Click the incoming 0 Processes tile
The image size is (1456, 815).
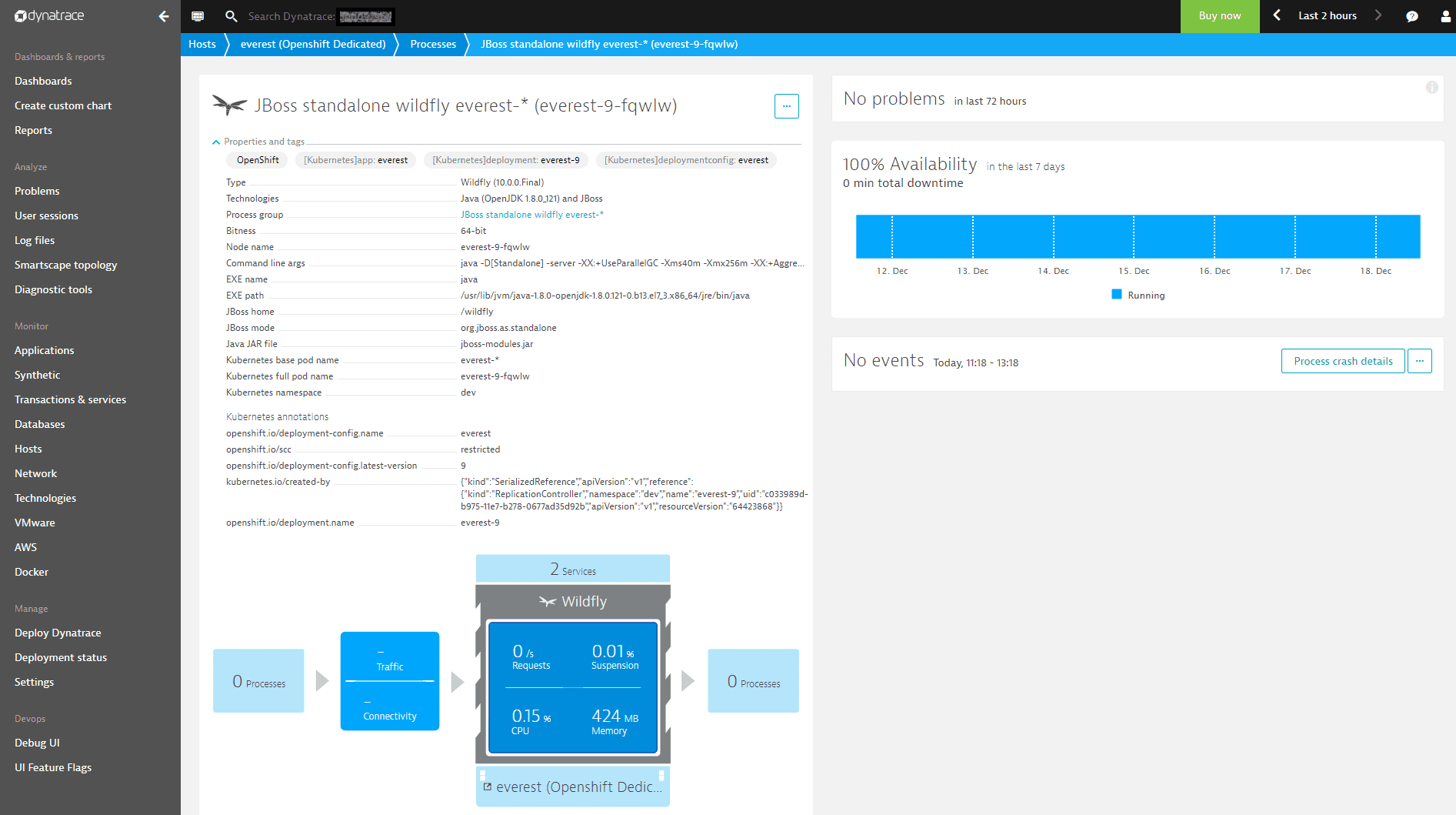click(x=258, y=681)
